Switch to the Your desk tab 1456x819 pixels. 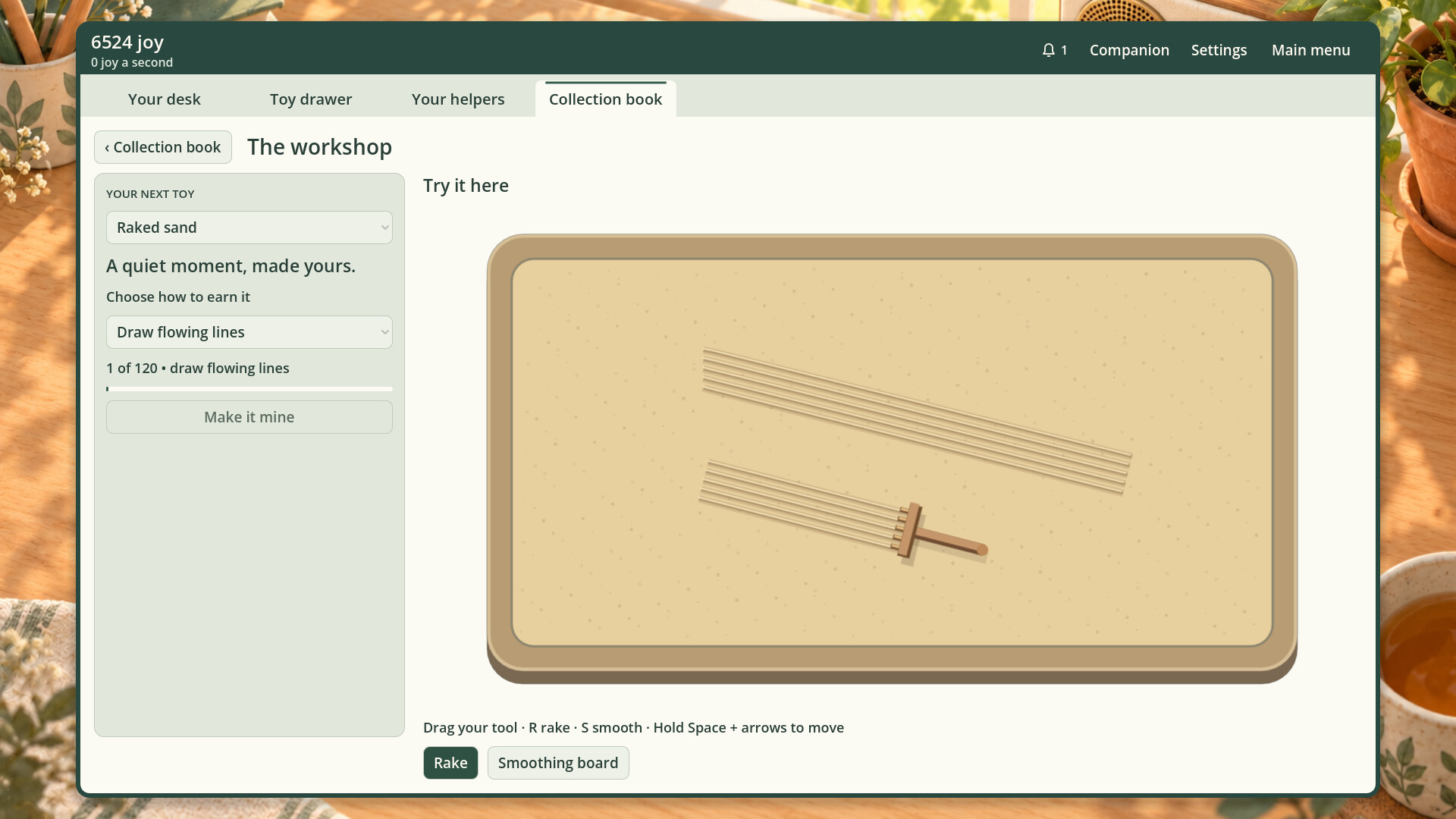(x=164, y=99)
